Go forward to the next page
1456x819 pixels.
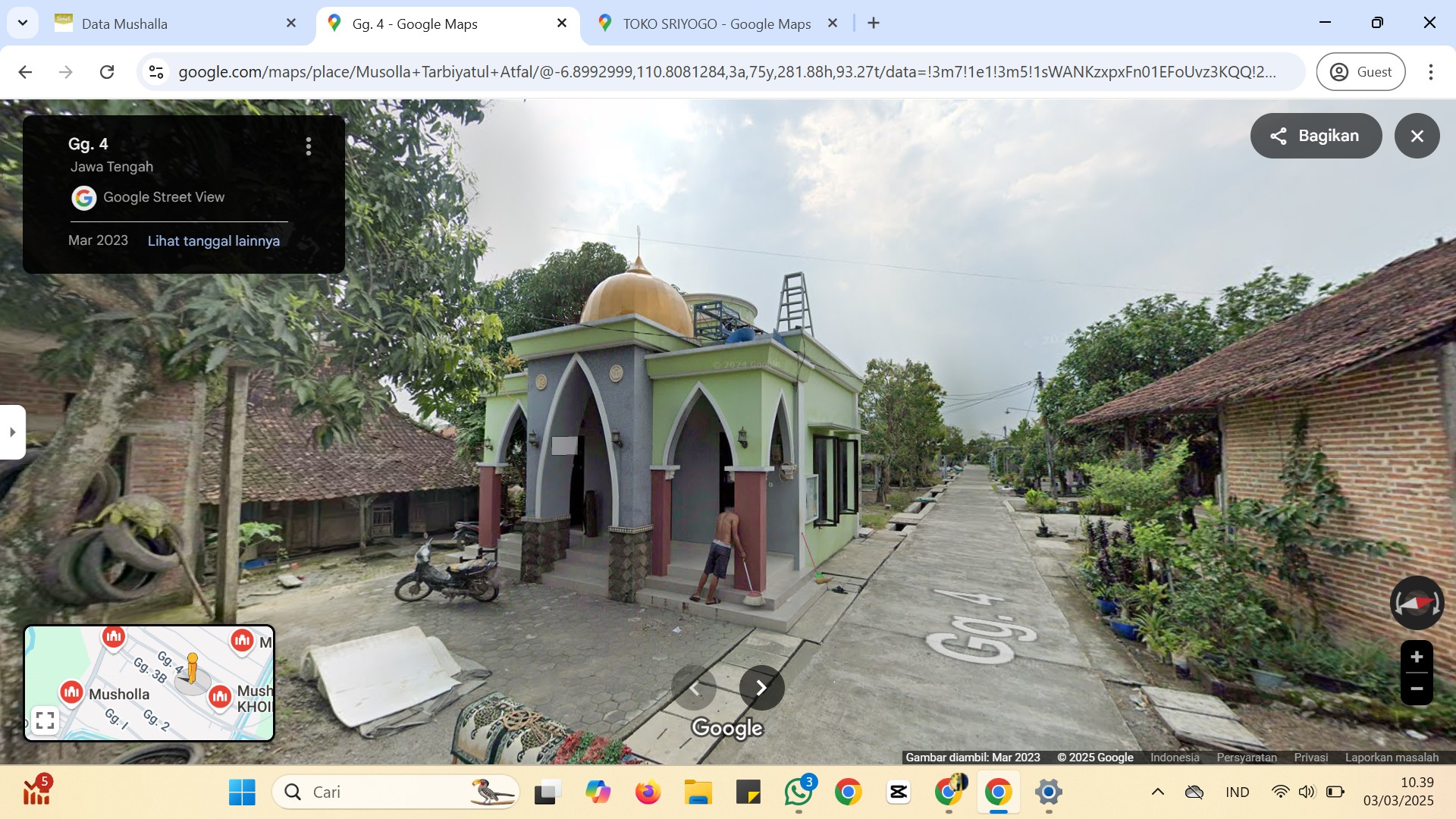66,72
